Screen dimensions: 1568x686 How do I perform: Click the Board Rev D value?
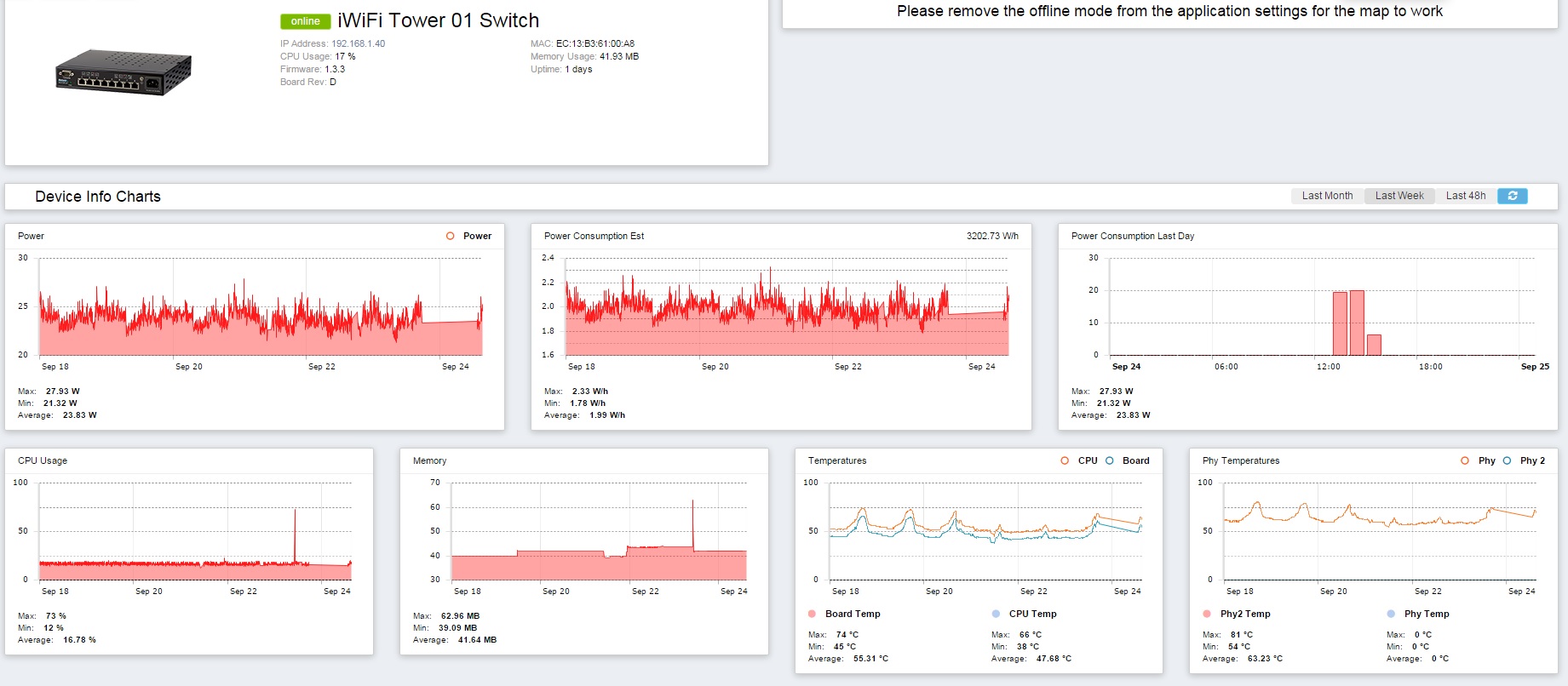[x=333, y=82]
